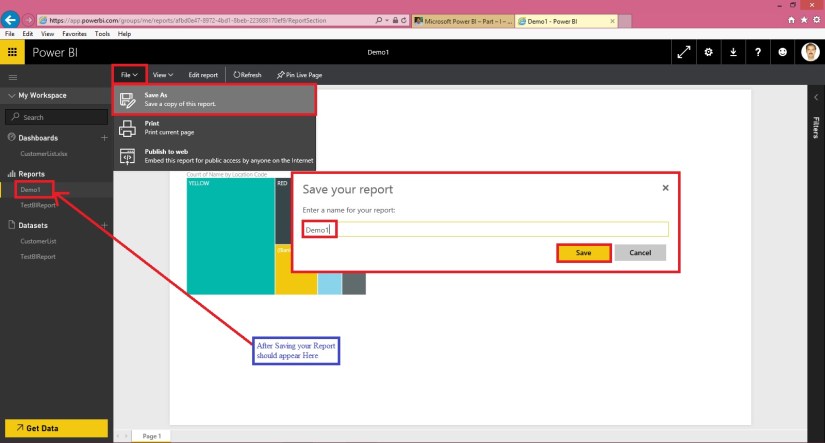
Task: Open the help question mark icon
Action: pos(758,52)
